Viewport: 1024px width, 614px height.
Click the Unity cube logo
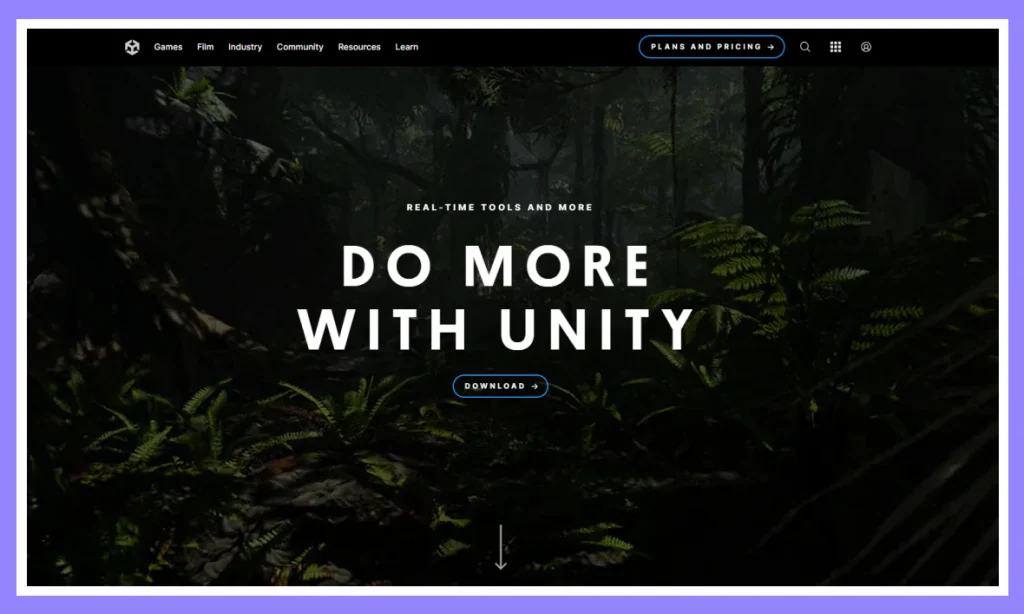132,47
